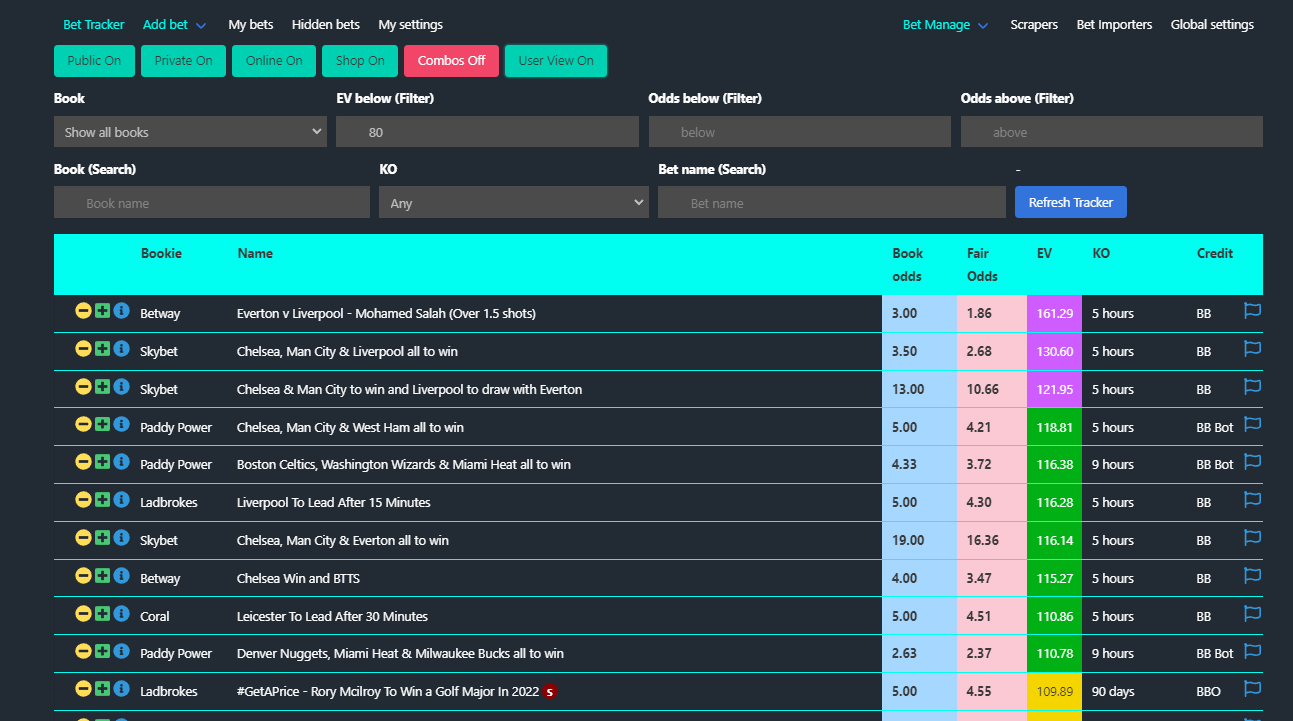Click the green plus icon on Skybet Chelsea row
The width and height of the screenshot is (1293, 721).
click(102, 349)
